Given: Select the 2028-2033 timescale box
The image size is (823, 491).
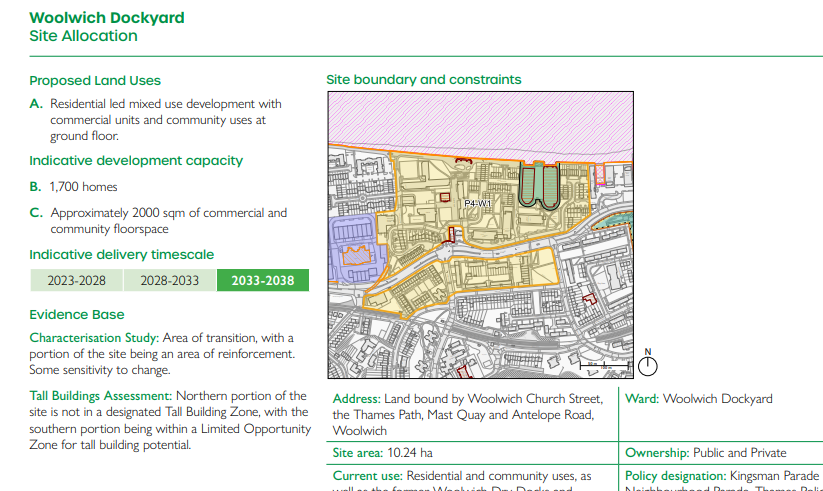Looking at the screenshot, I should tap(170, 280).
